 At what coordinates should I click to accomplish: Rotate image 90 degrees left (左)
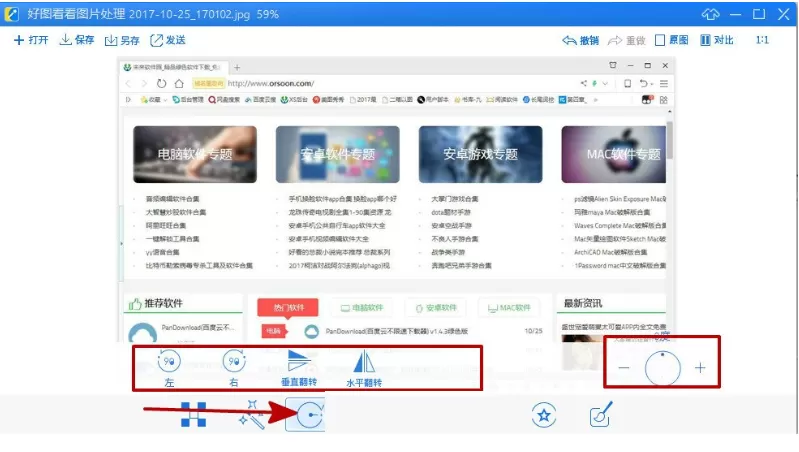(169, 368)
